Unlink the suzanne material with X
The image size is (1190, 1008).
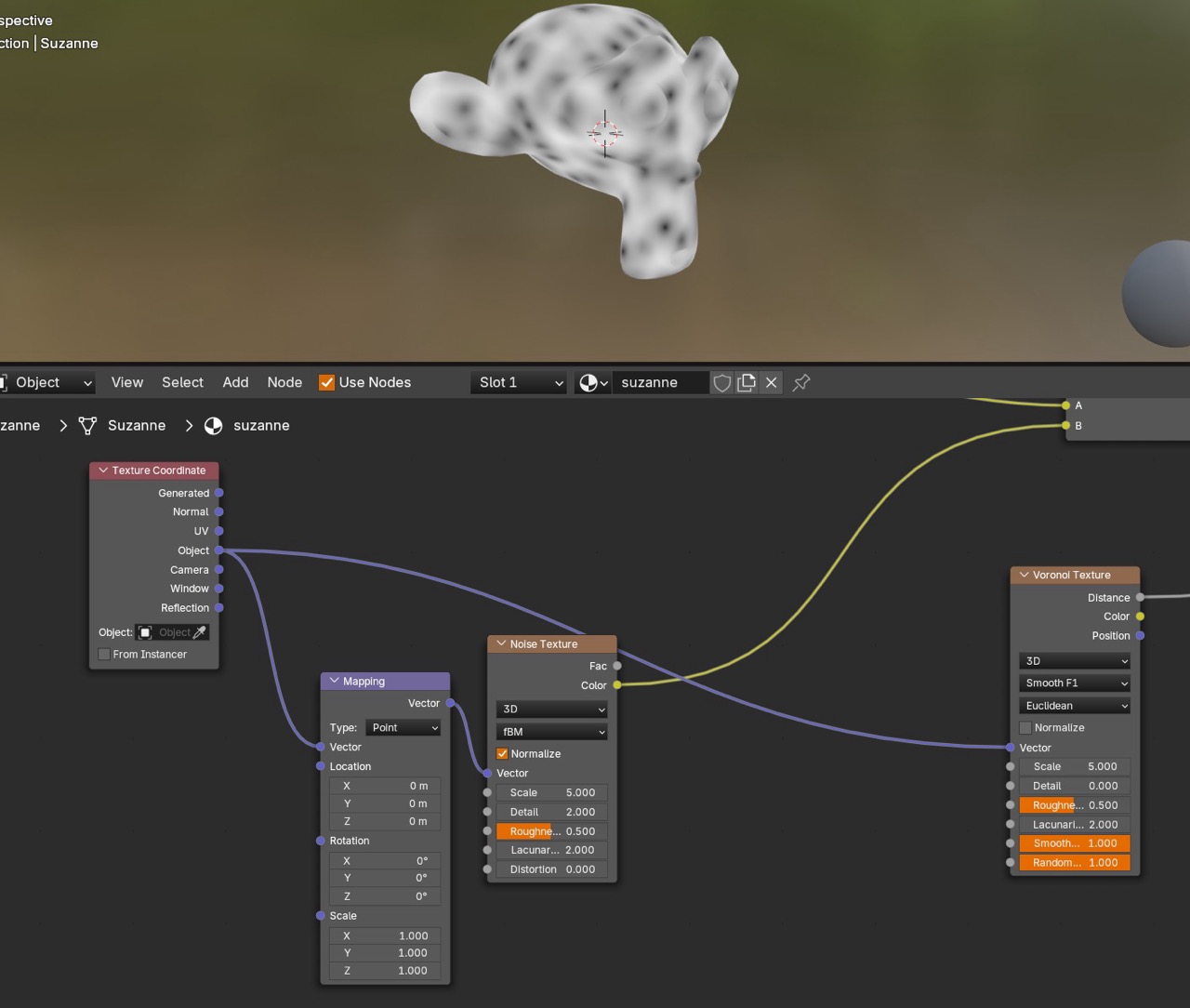point(771,382)
